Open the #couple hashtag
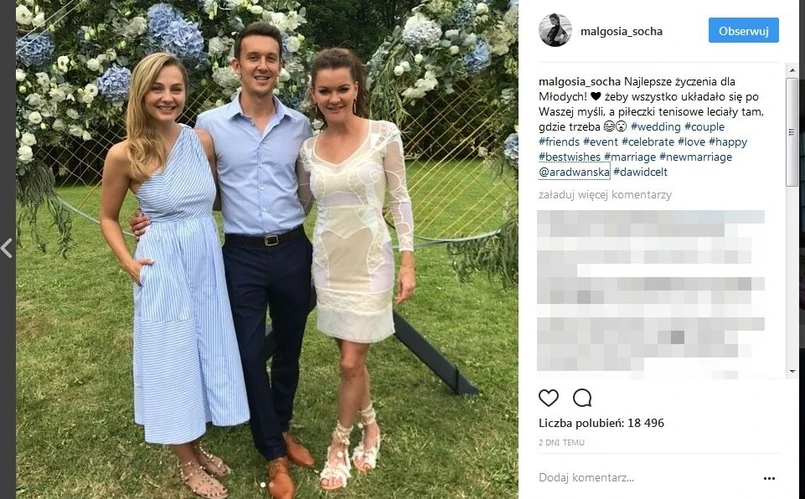 704,127
